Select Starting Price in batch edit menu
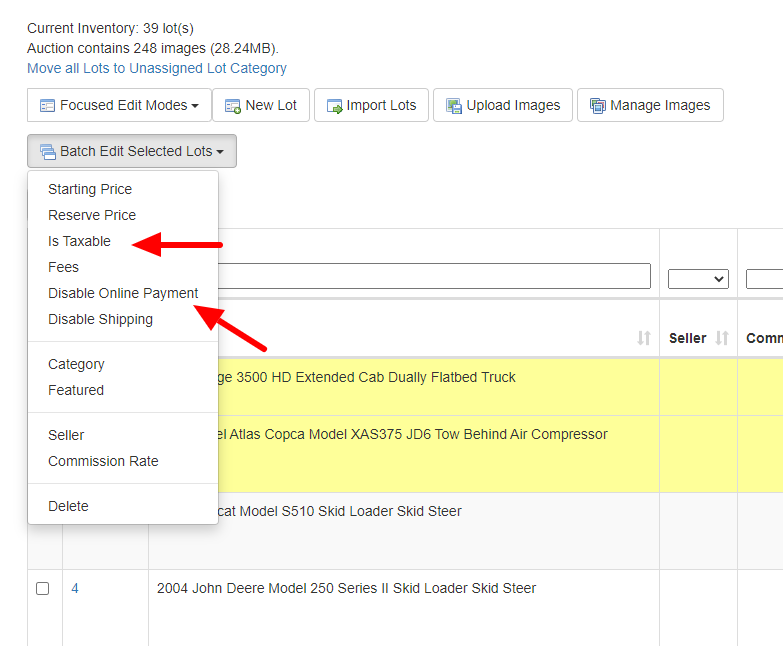The width and height of the screenshot is (783, 646). [x=90, y=189]
